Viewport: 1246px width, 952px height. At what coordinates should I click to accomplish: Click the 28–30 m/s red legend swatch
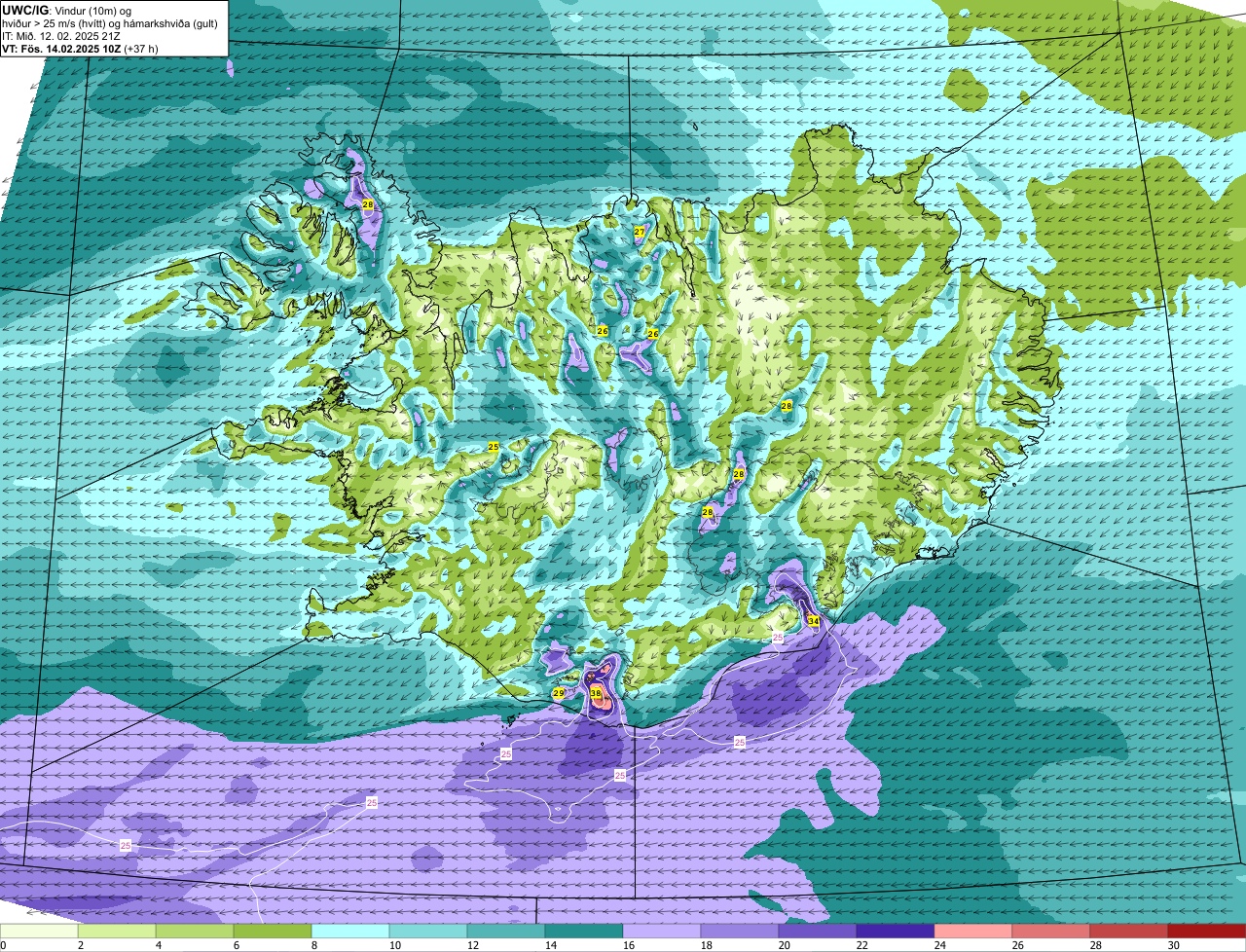(1129, 931)
